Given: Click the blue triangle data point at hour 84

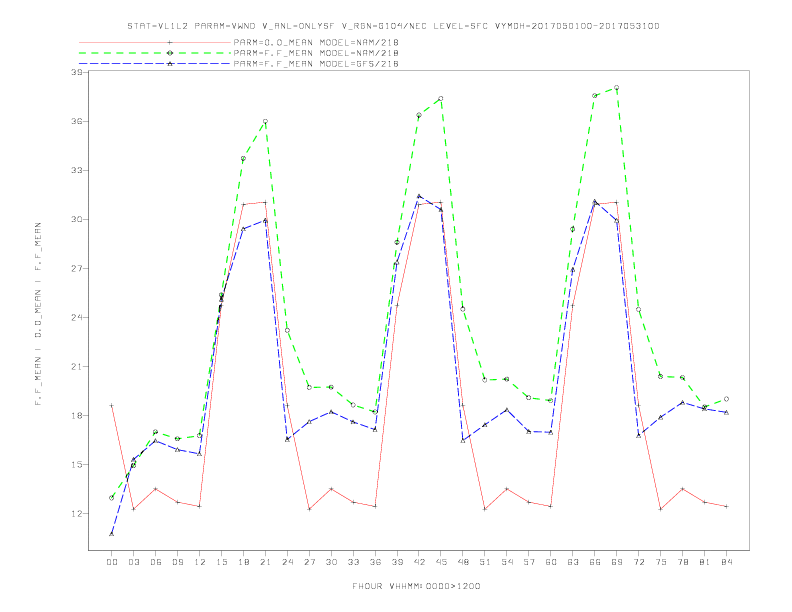Looking at the screenshot, I should coord(726,413).
